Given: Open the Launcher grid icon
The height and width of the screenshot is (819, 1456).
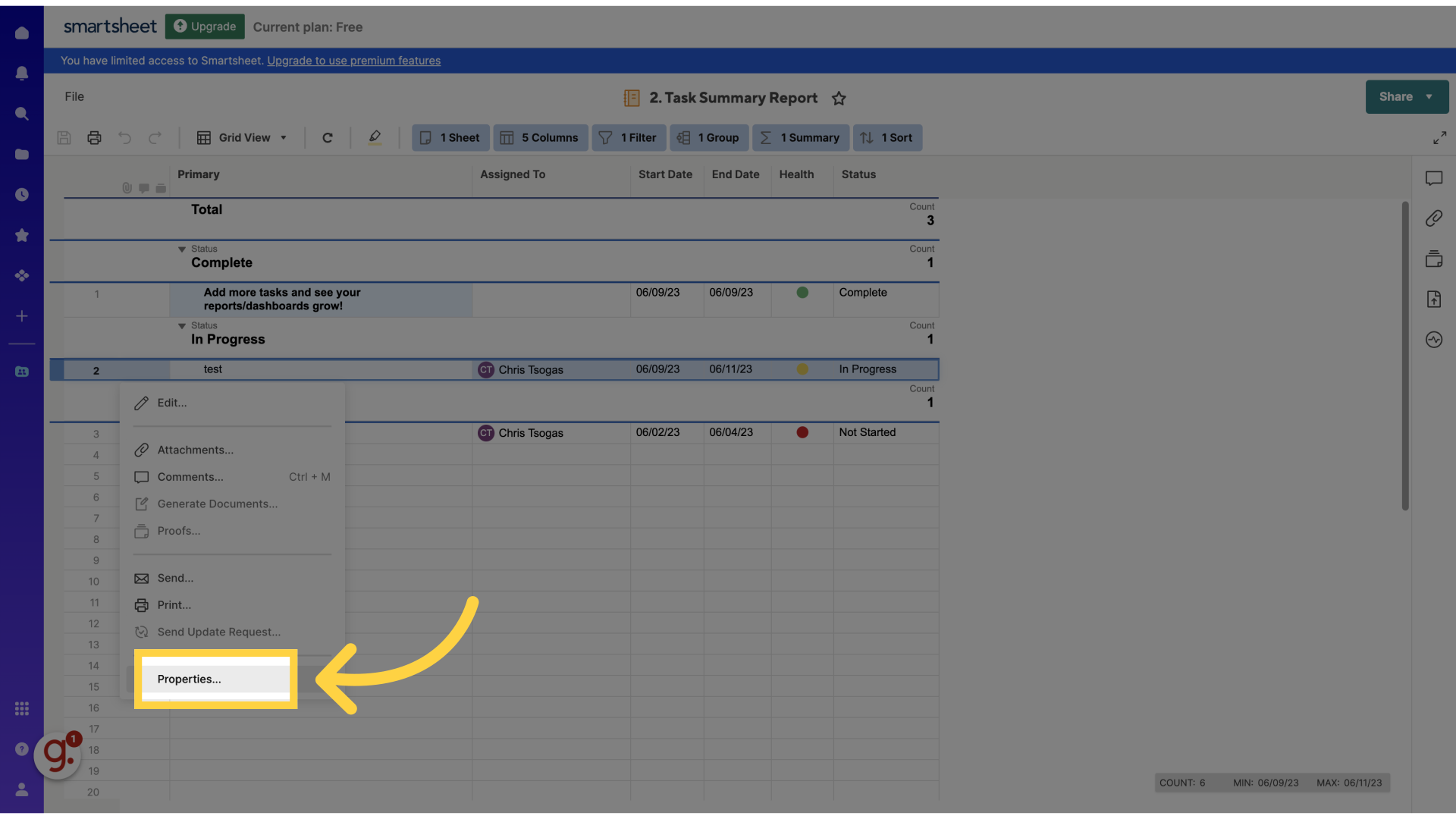Looking at the screenshot, I should point(22,708).
